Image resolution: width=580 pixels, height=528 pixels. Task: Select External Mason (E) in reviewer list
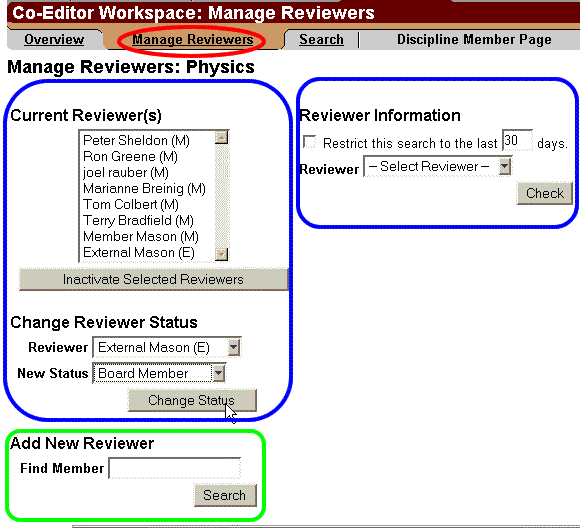point(139,252)
